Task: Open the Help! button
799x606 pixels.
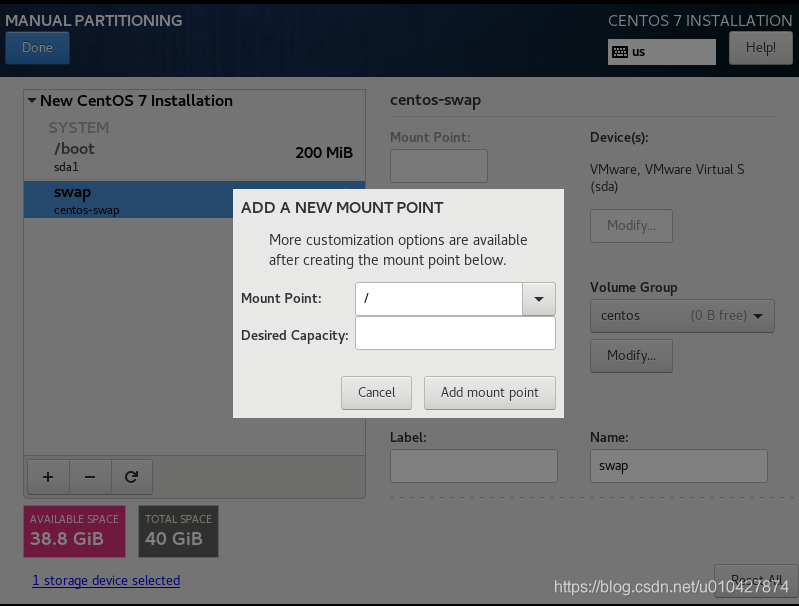Action: point(760,48)
